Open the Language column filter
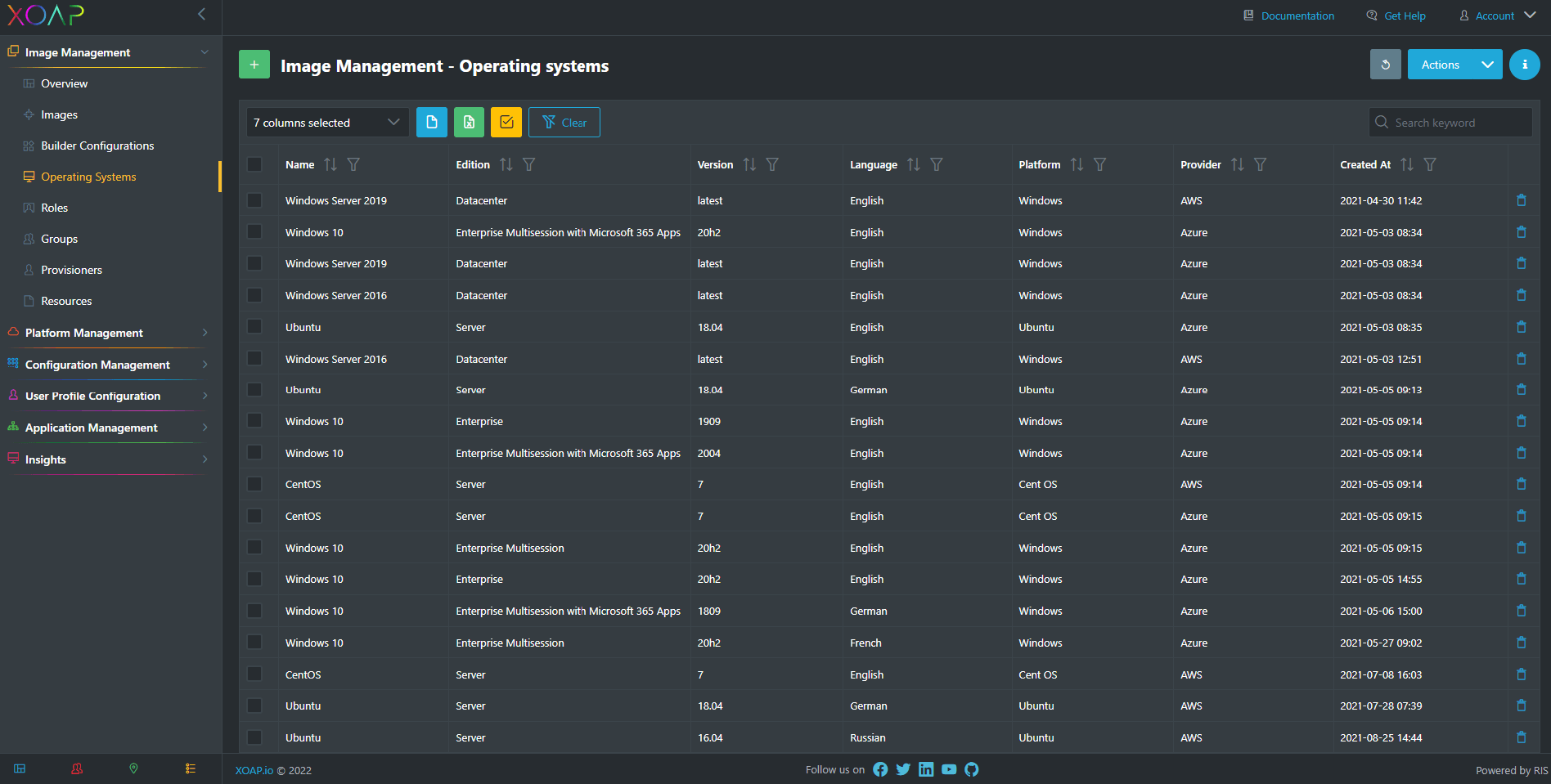1551x784 pixels. pyautogui.click(x=937, y=164)
